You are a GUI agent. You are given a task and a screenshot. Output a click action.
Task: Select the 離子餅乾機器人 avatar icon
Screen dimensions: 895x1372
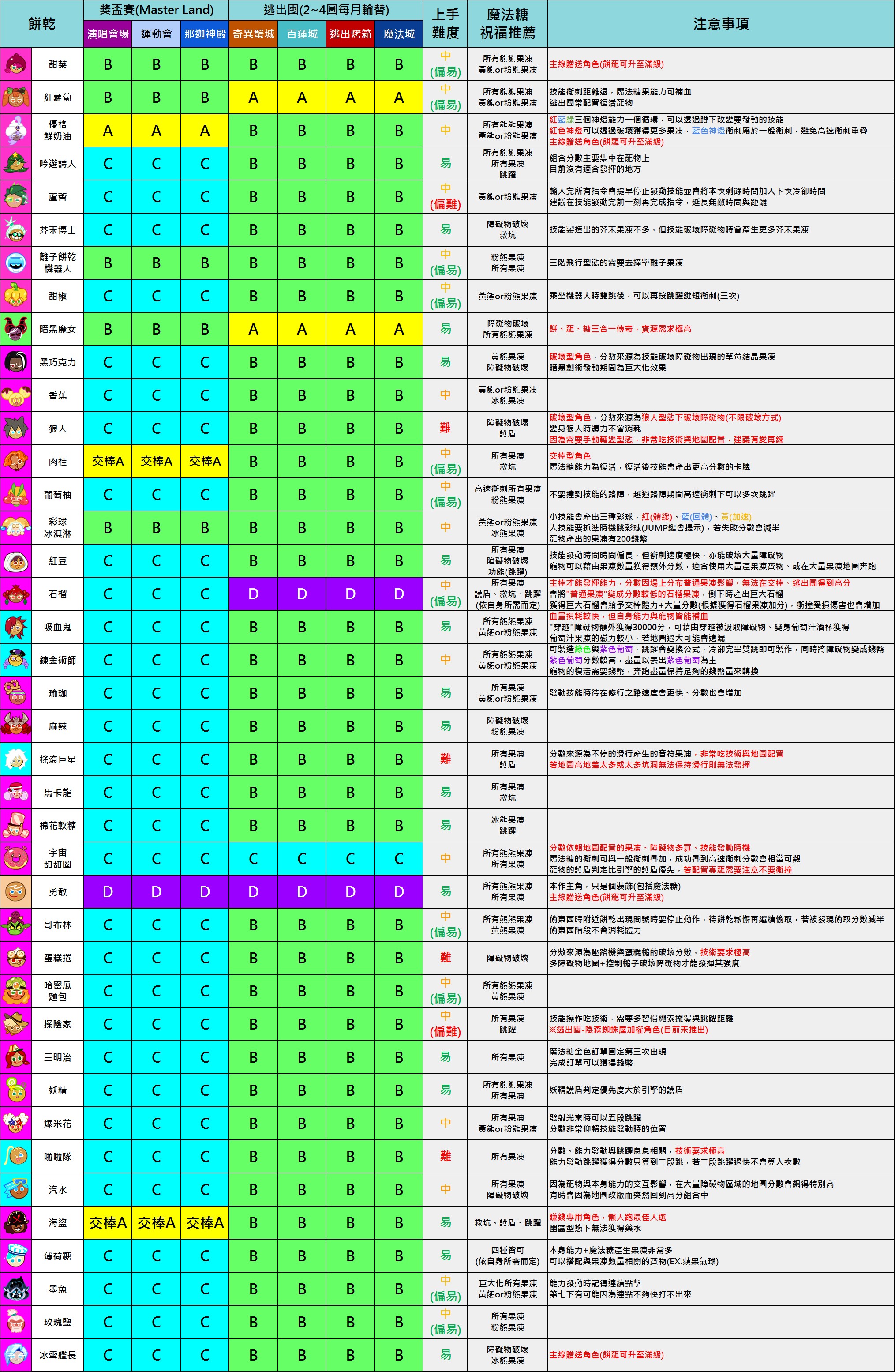pos(16,263)
